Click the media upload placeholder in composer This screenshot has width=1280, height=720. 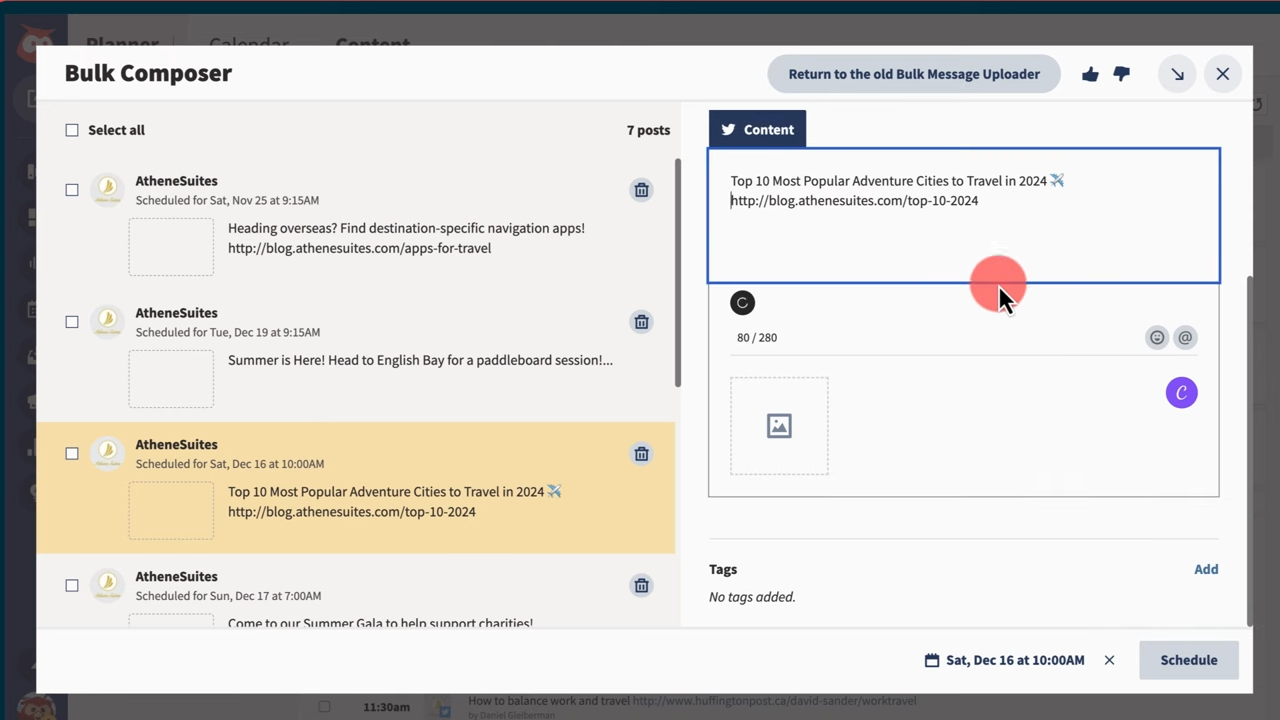pyautogui.click(x=779, y=426)
